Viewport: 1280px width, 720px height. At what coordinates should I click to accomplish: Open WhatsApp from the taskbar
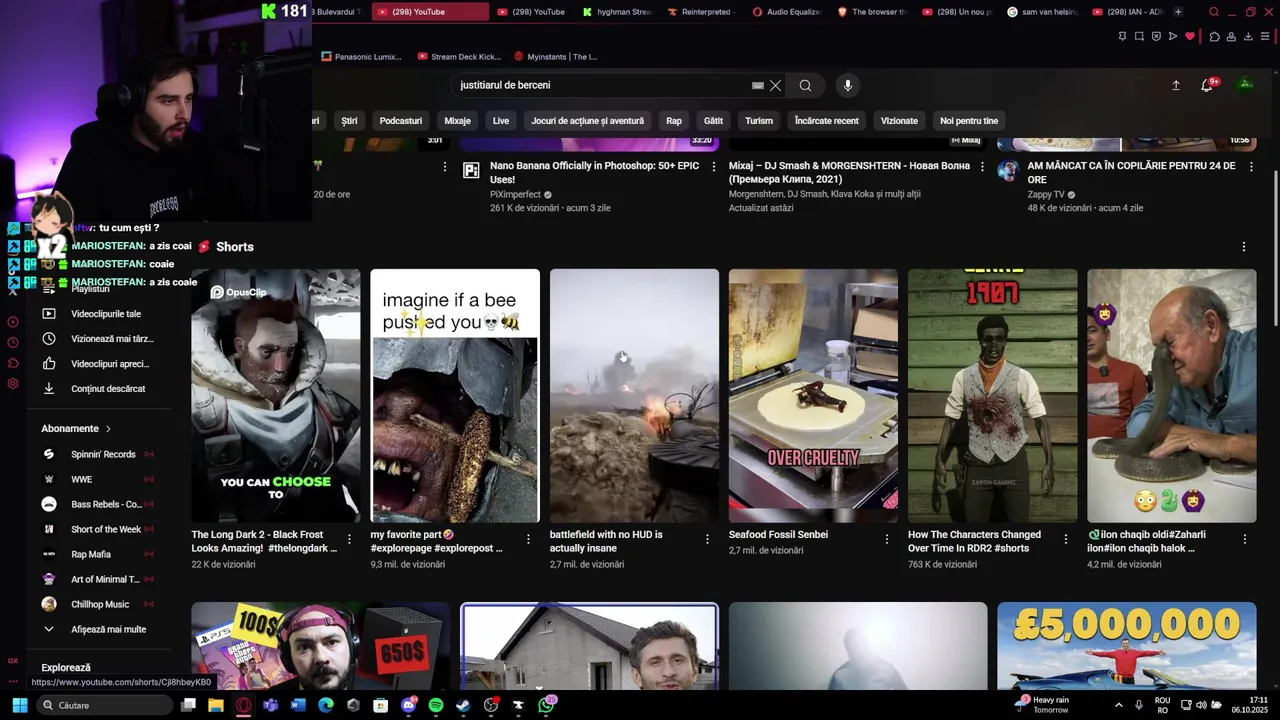tap(546, 705)
